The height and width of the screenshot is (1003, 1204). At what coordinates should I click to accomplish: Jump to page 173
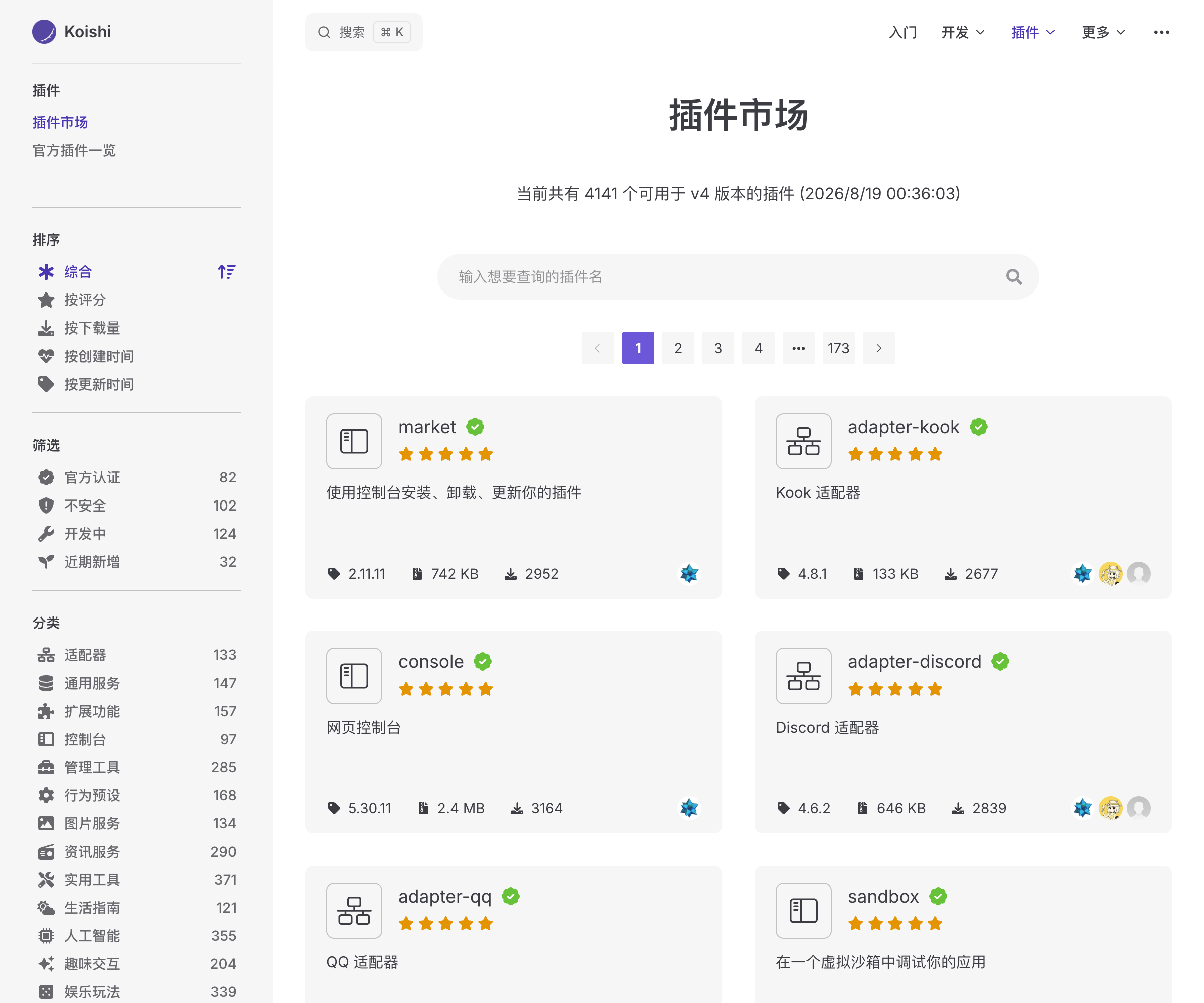point(838,348)
